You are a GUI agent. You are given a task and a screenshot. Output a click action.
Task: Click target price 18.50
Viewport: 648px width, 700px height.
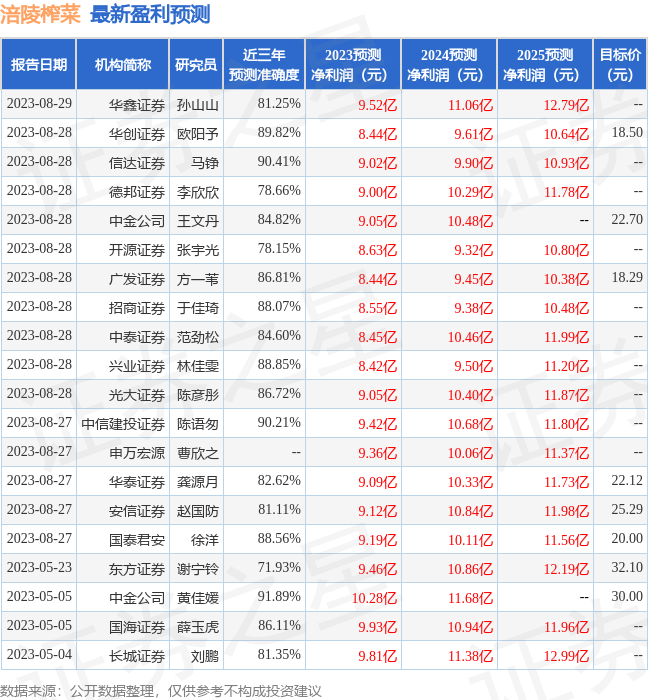[x=627, y=132]
